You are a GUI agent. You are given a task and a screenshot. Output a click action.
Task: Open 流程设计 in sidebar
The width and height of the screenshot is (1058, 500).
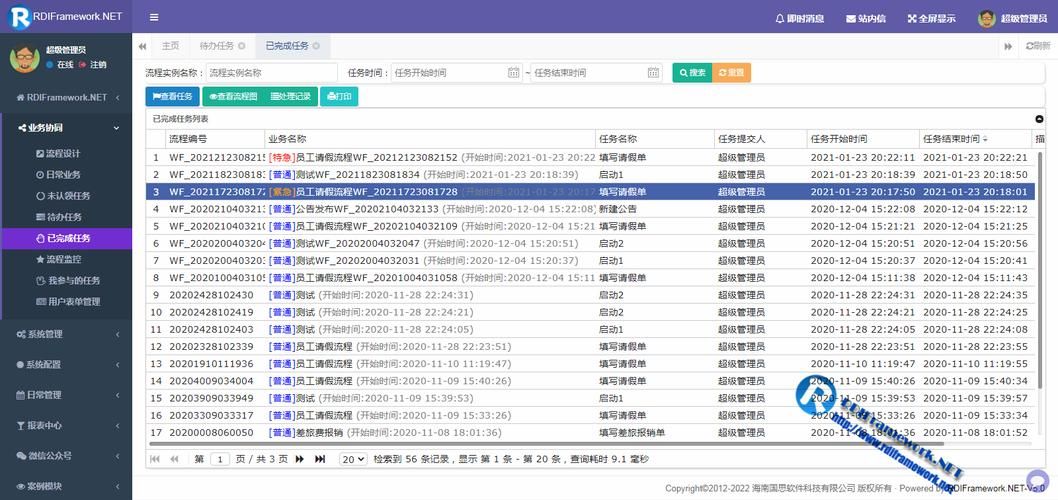(66, 154)
